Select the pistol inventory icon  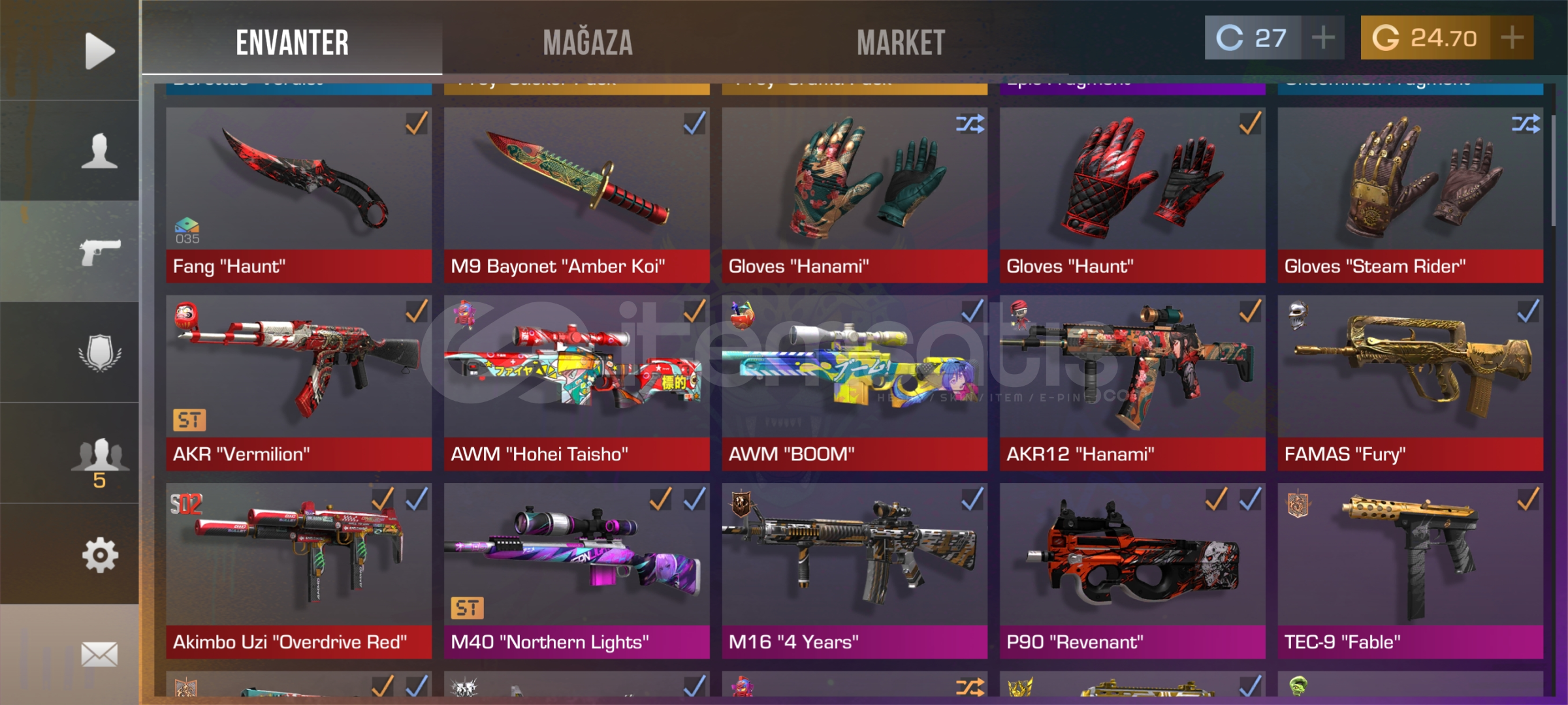tap(100, 252)
